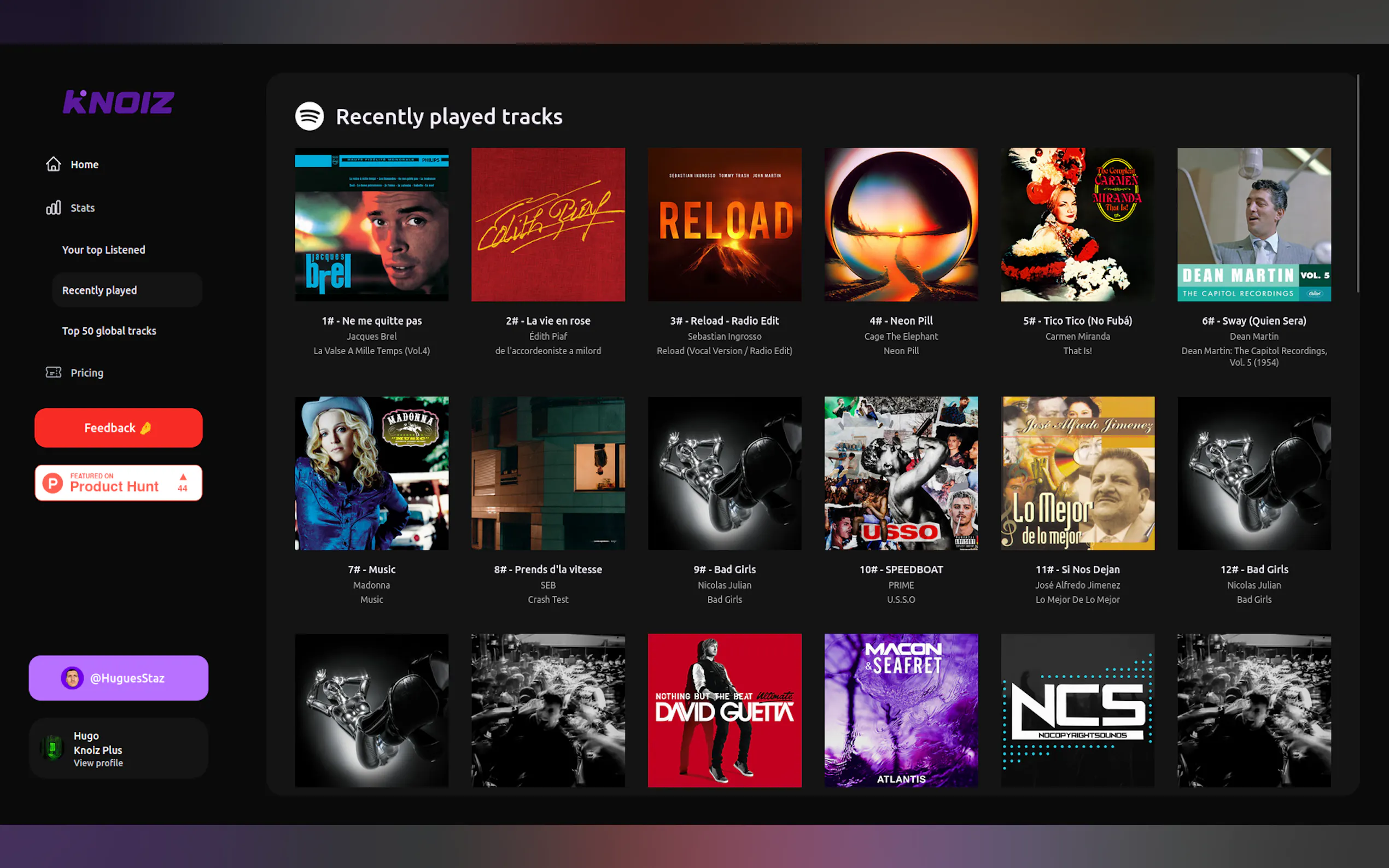
Task: Open the Bad Girls cover for track 9
Action: (x=725, y=473)
